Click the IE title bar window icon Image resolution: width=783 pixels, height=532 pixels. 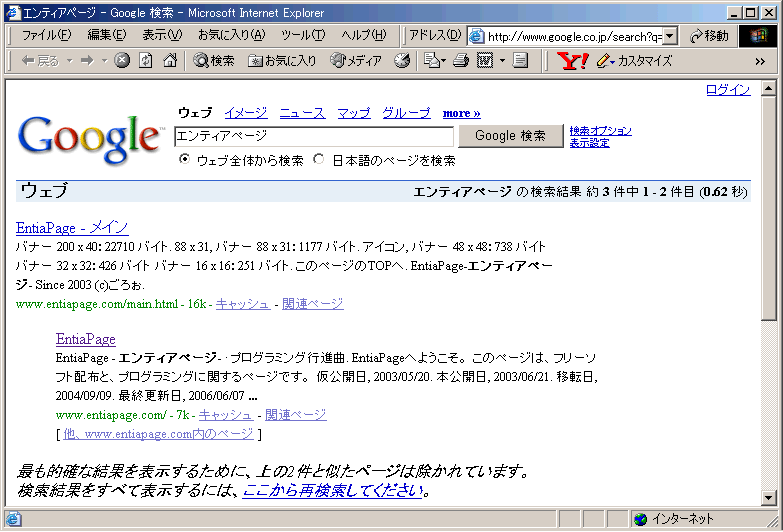click(x=13, y=12)
